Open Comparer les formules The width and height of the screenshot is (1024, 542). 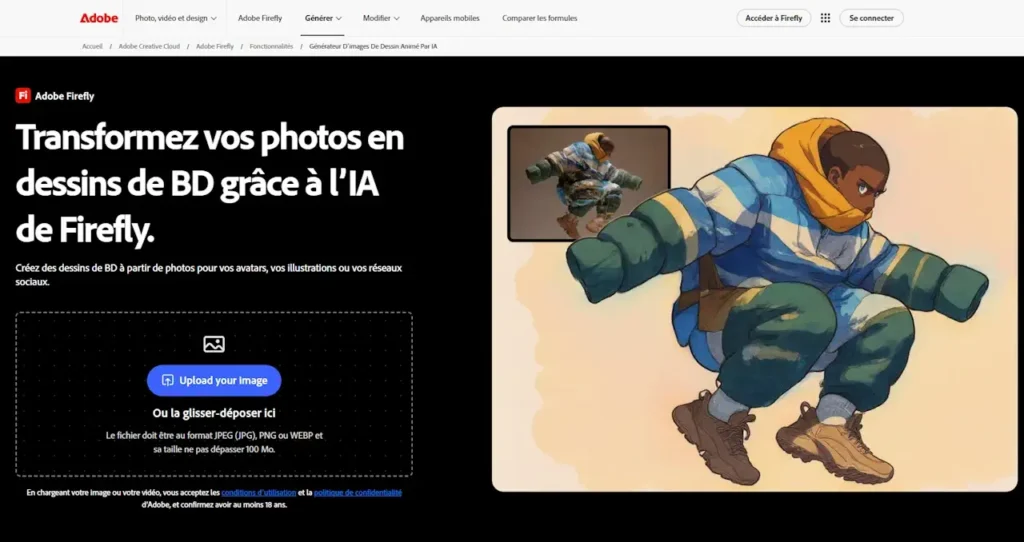pos(539,18)
